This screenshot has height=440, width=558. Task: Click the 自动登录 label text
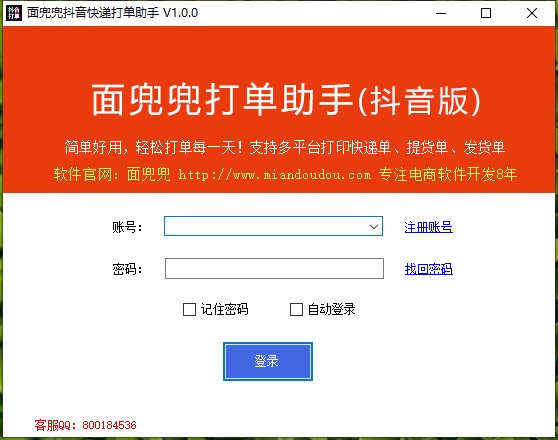click(331, 309)
